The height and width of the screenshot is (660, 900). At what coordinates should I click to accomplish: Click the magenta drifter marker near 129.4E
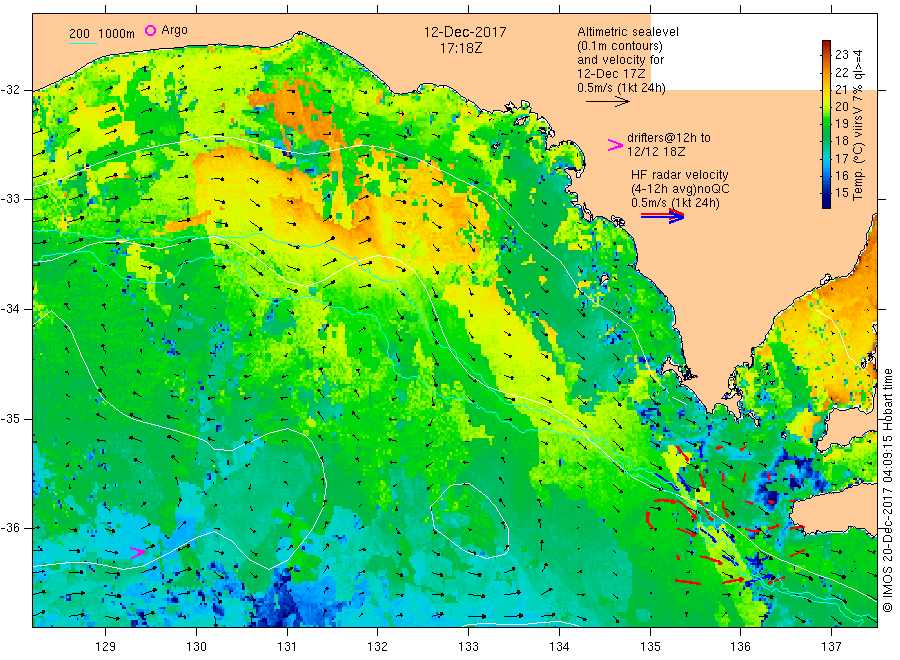[x=138, y=553]
